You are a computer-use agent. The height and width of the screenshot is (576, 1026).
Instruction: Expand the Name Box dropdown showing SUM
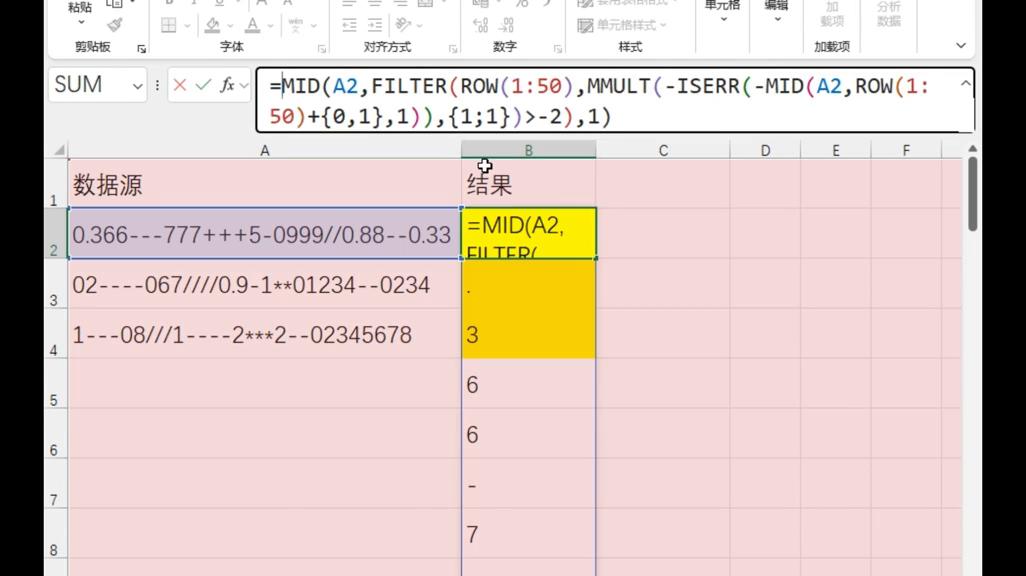click(x=137, y=86)
